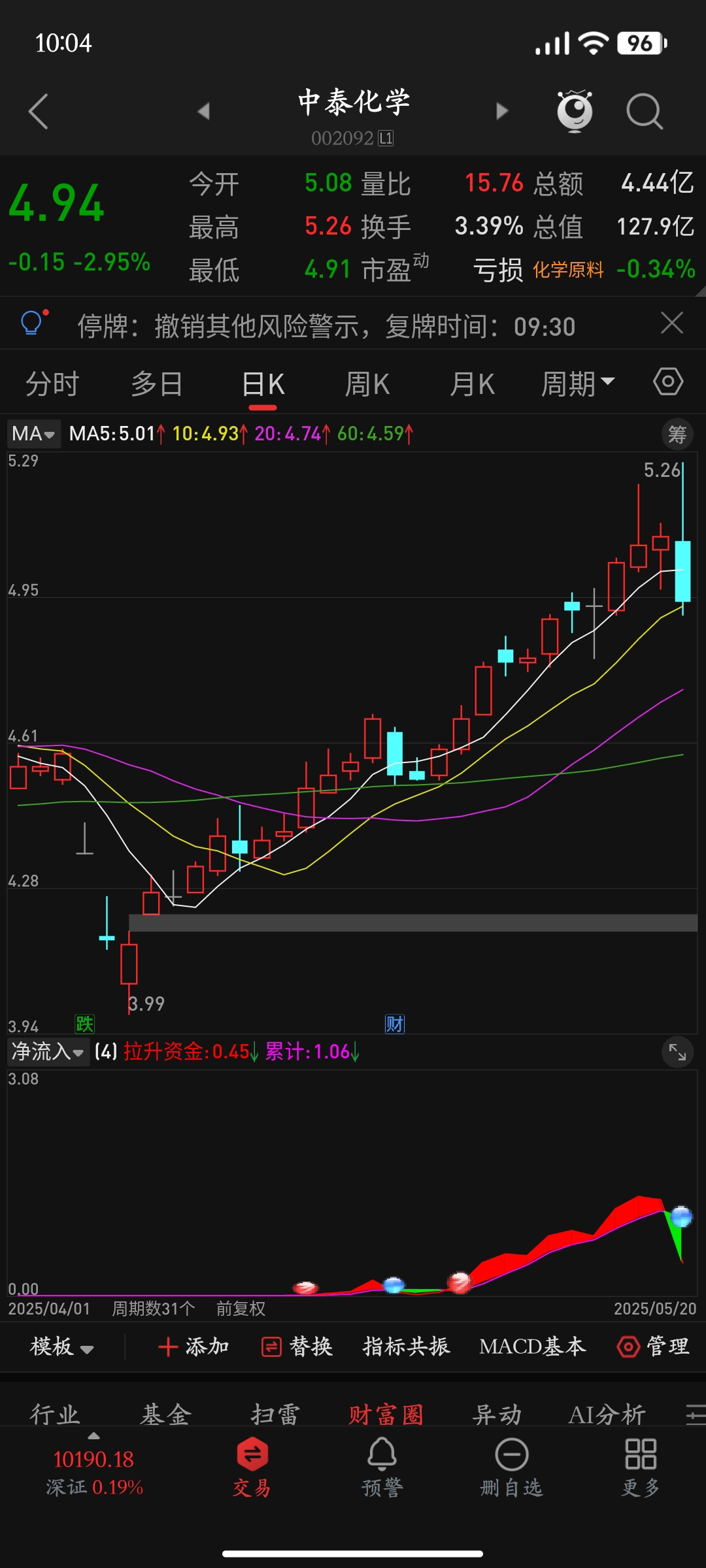Viewport: 706px width, 1568px height.
Task: Switch to 分时 tab
Action: click(52, 384)
